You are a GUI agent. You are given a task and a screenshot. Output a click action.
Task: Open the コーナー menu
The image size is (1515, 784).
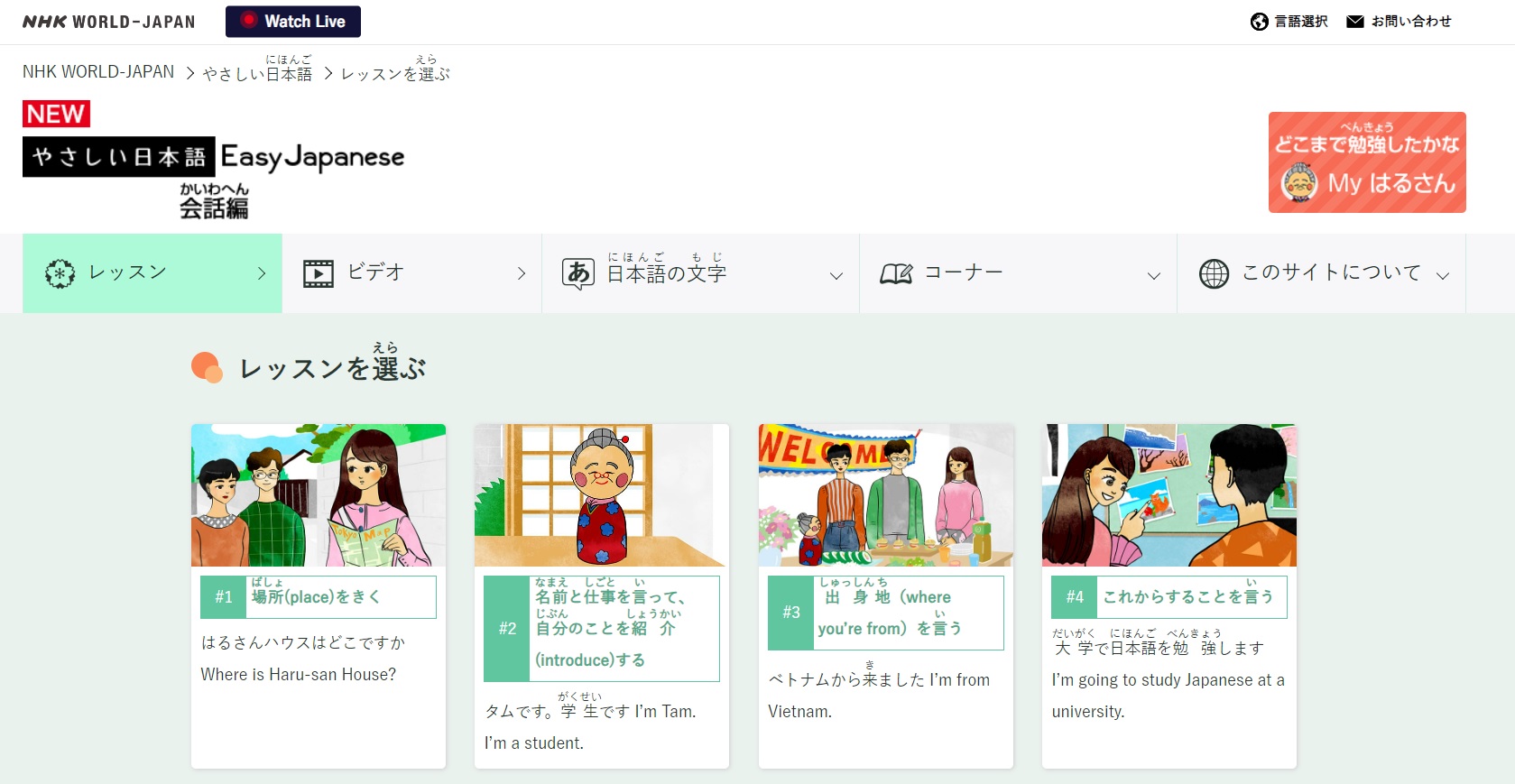tap(1018, 273)
